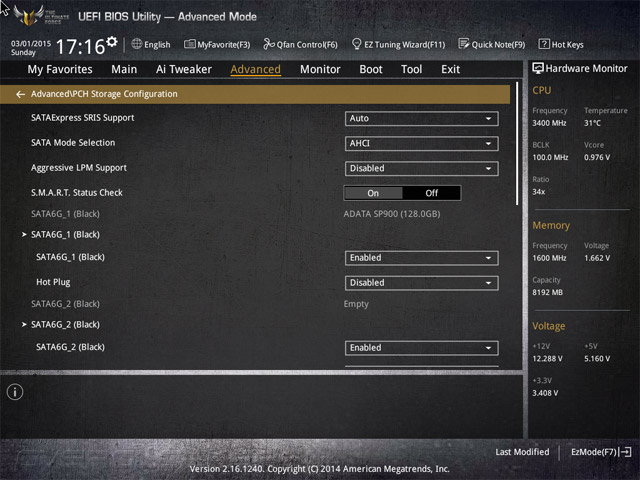Click EzMode(F7) button label
The width and height of the screenshot is (640, 480).
[x=594, y=452]
